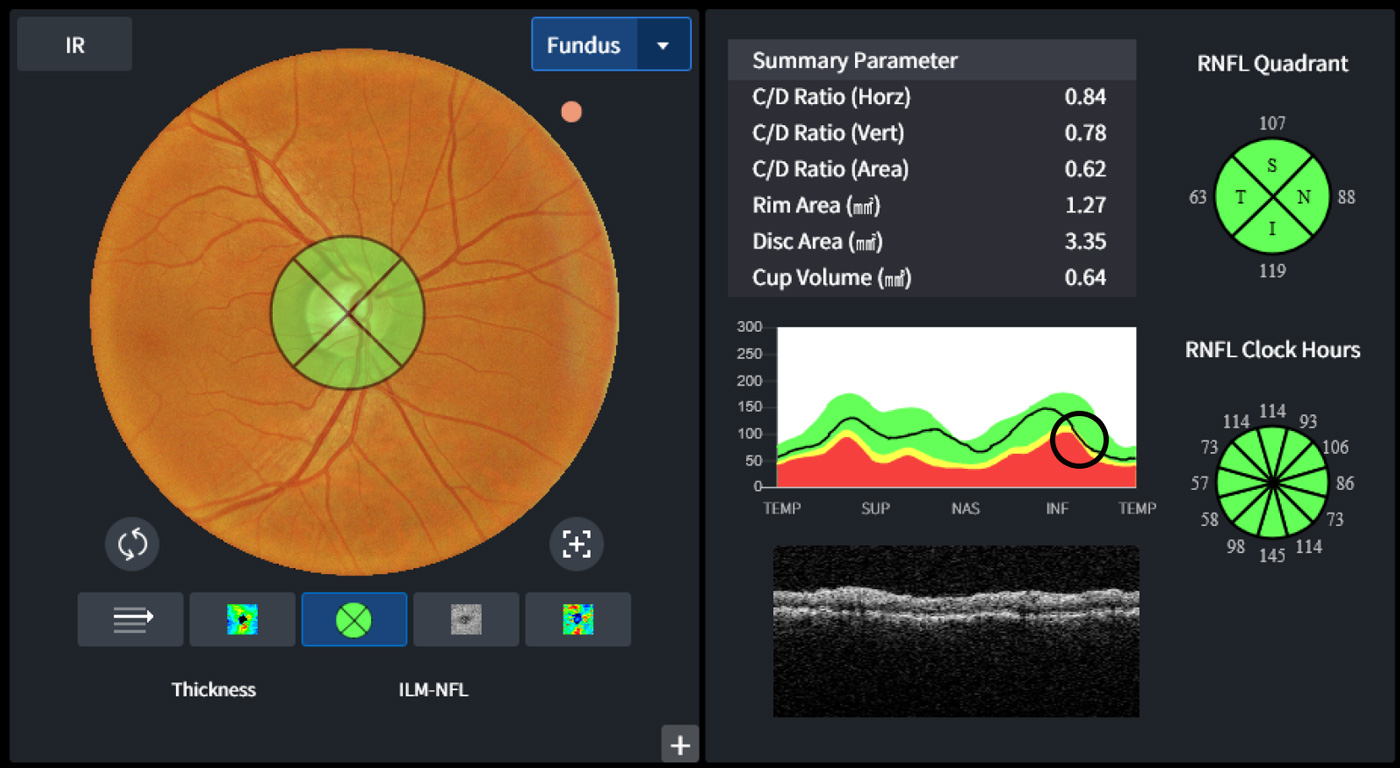Click the SUP label on graph axis

875,509
